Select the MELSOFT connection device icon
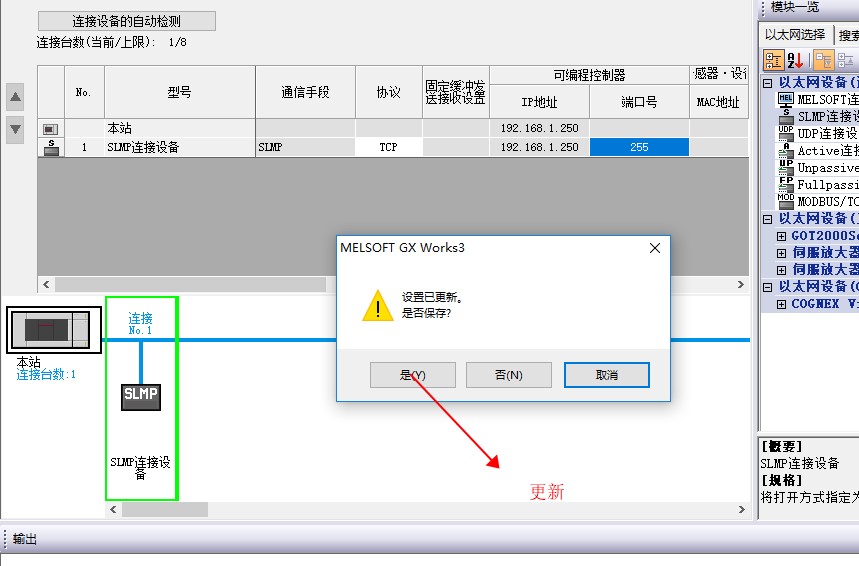The image size is (859, 566). [786, 99]
